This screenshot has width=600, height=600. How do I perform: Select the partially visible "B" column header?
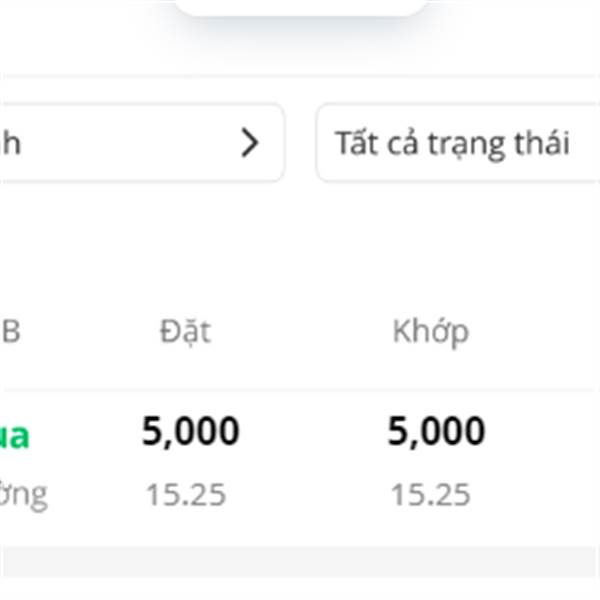11,331
